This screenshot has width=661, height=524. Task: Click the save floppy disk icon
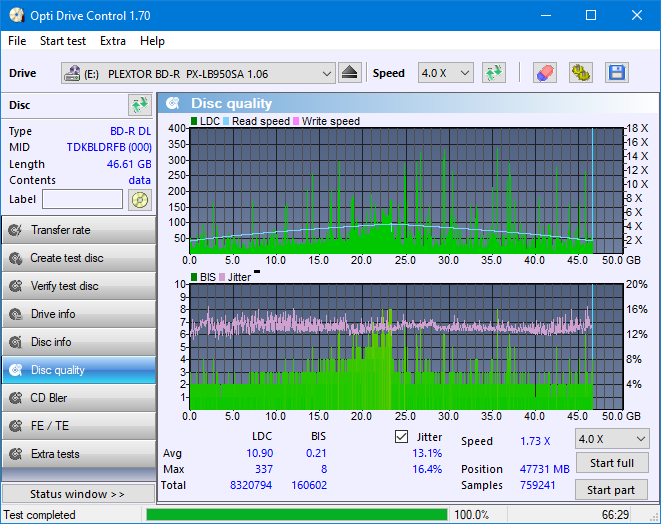(617, 73)
